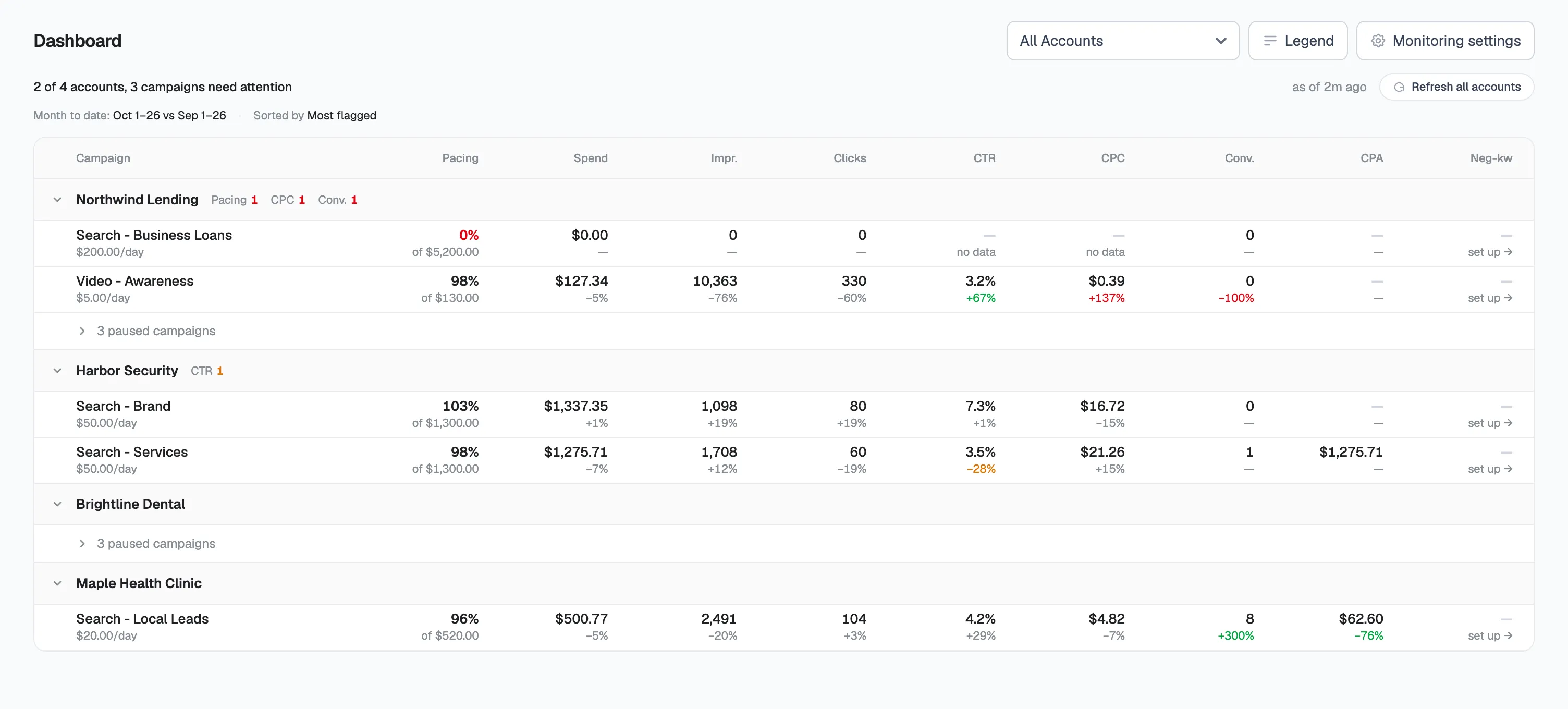Collapse the Maple Health Clinic account group

(x=57, y=583)
